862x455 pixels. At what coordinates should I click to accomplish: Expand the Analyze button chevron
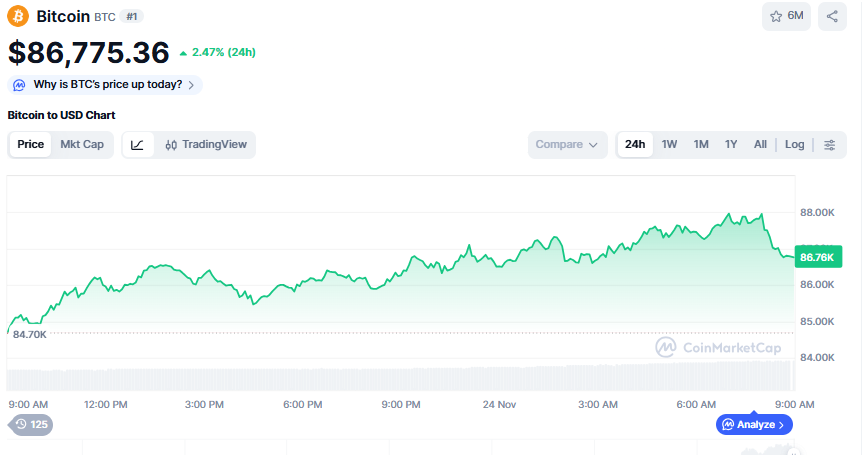(782, 425)
